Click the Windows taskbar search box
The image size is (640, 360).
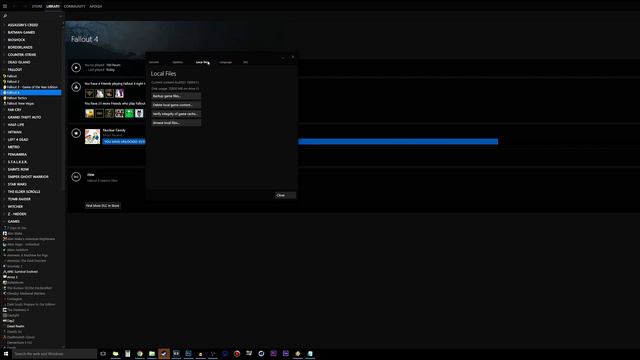coord(54,353)
